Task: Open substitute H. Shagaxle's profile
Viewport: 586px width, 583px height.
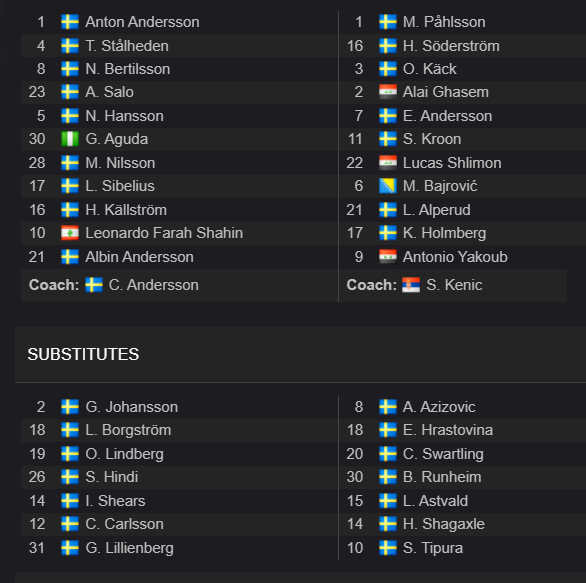Action: tap(444, 524)
